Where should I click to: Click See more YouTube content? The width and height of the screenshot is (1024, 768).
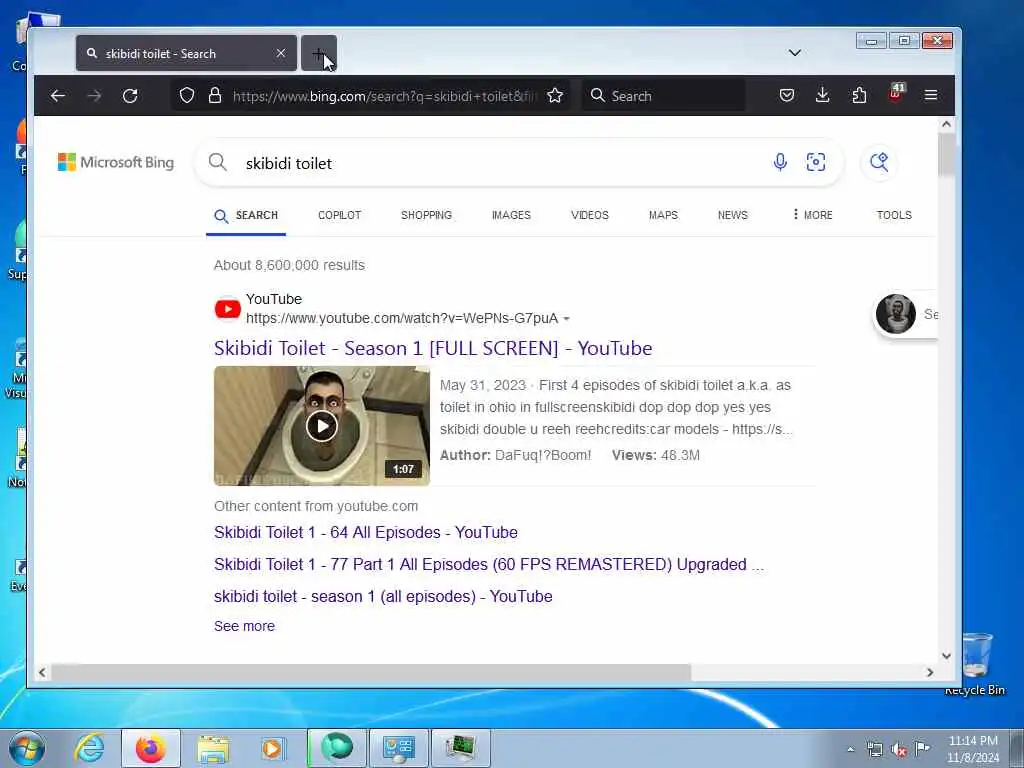[244, 626]
